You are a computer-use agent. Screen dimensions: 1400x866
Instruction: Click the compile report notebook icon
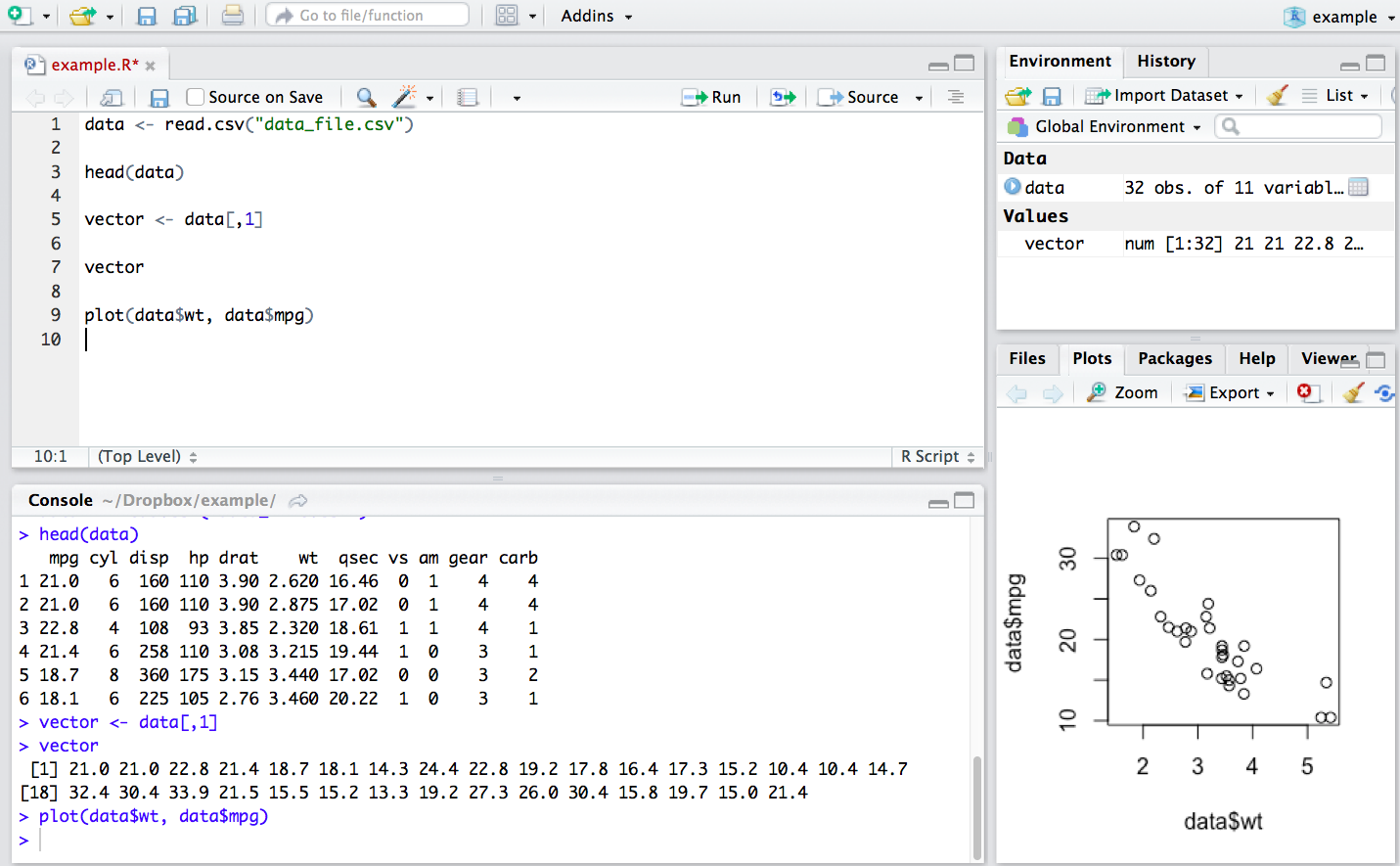[468, 97]
